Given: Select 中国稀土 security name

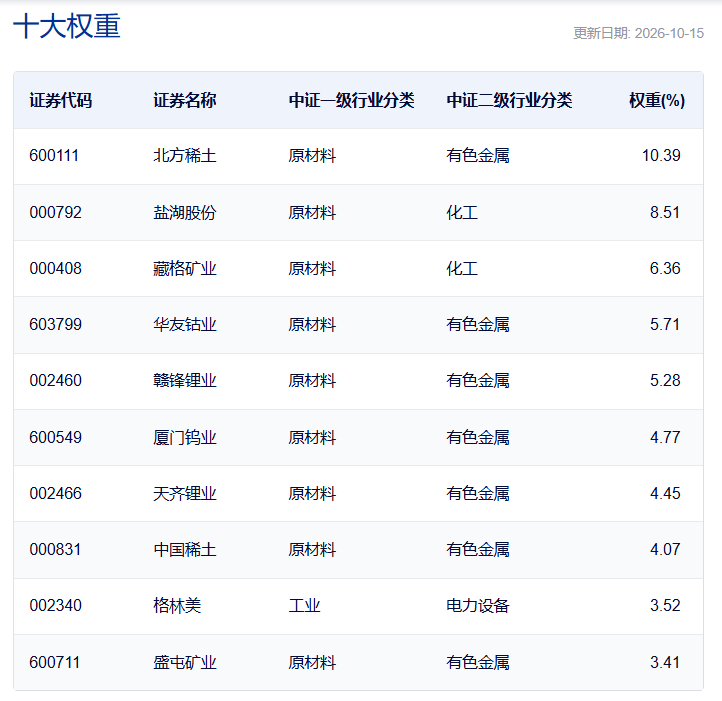Looking at the screenshot, I should pyautogui.click(x=185, y=549).
